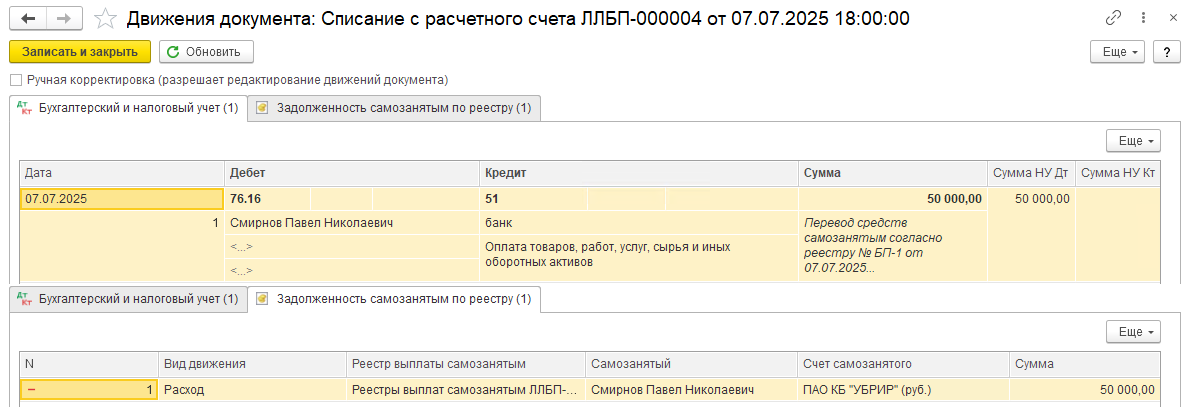
Task: Click the Обновить button
Action: tap(206, 52)
